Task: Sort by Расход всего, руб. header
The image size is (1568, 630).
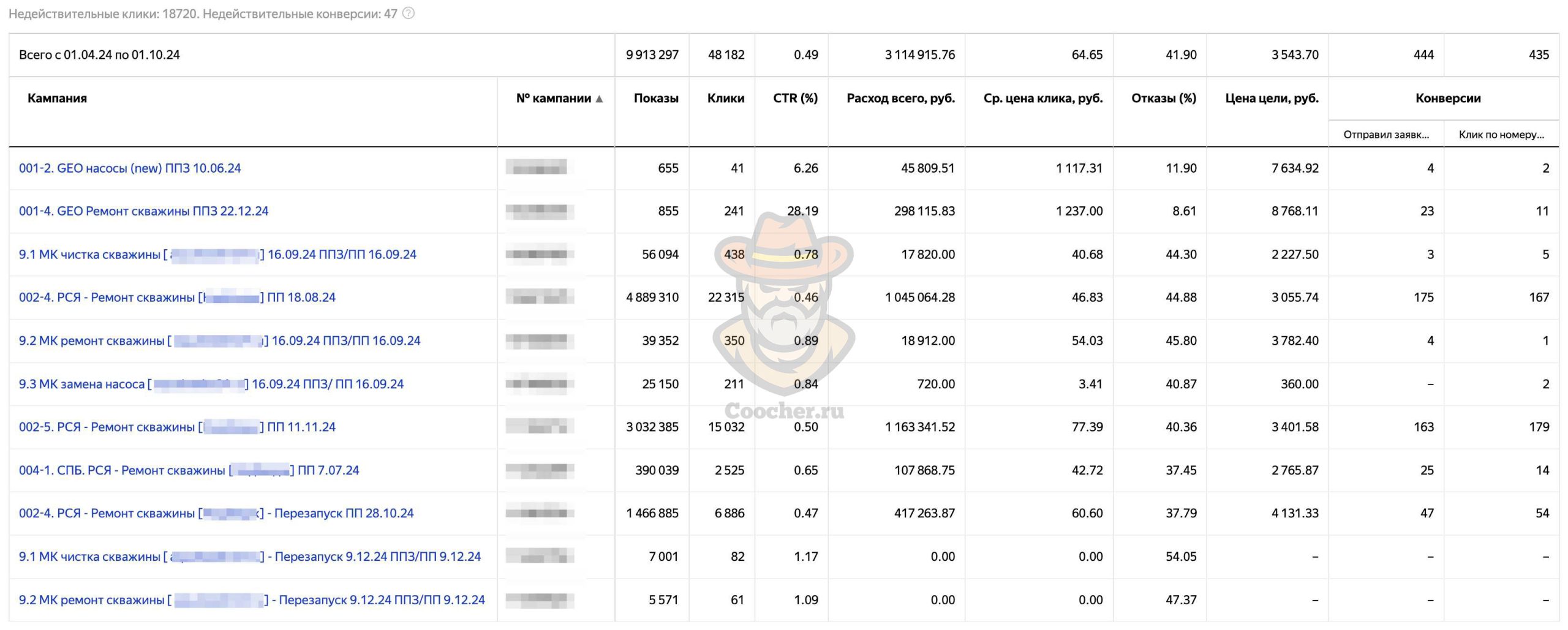Action: point(900,99)
